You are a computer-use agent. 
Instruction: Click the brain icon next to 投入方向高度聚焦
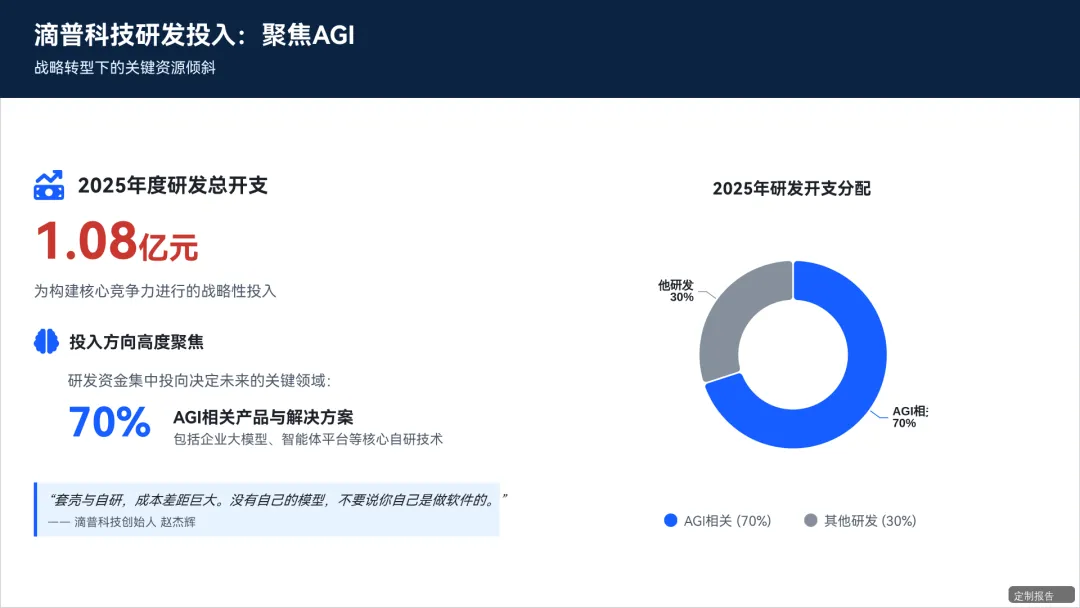(x=46, y=342)
